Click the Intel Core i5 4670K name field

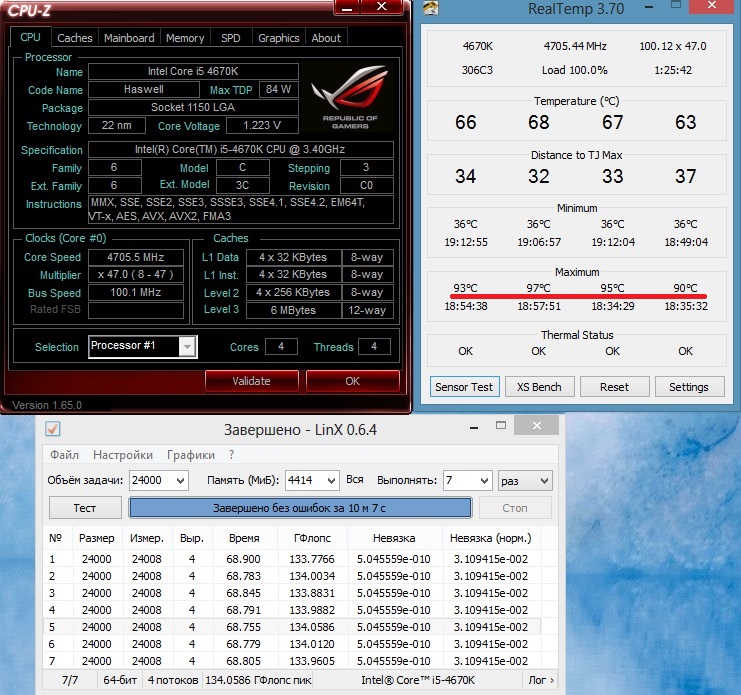point(193,71)
